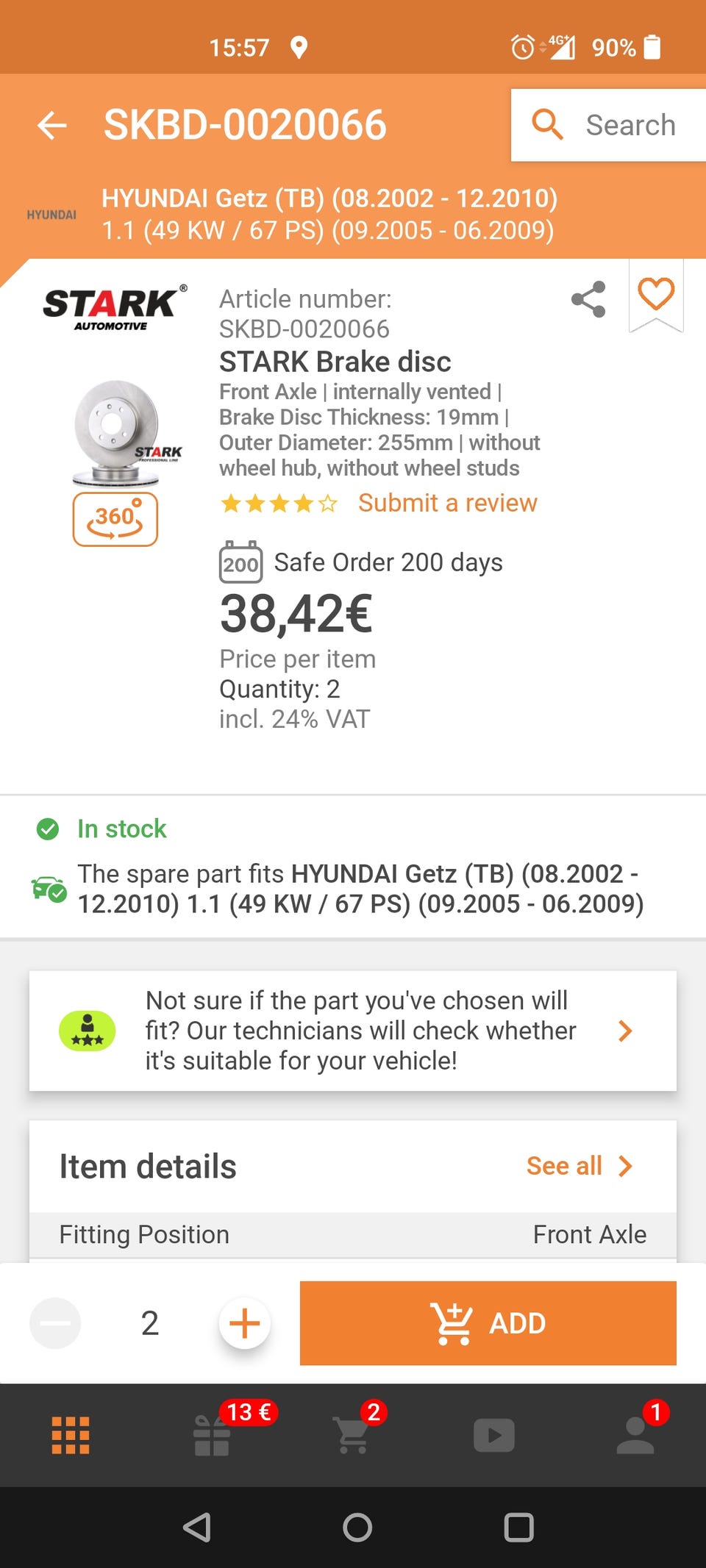
Task: Open the catalog grid tab
Action: coord(71,1435)
